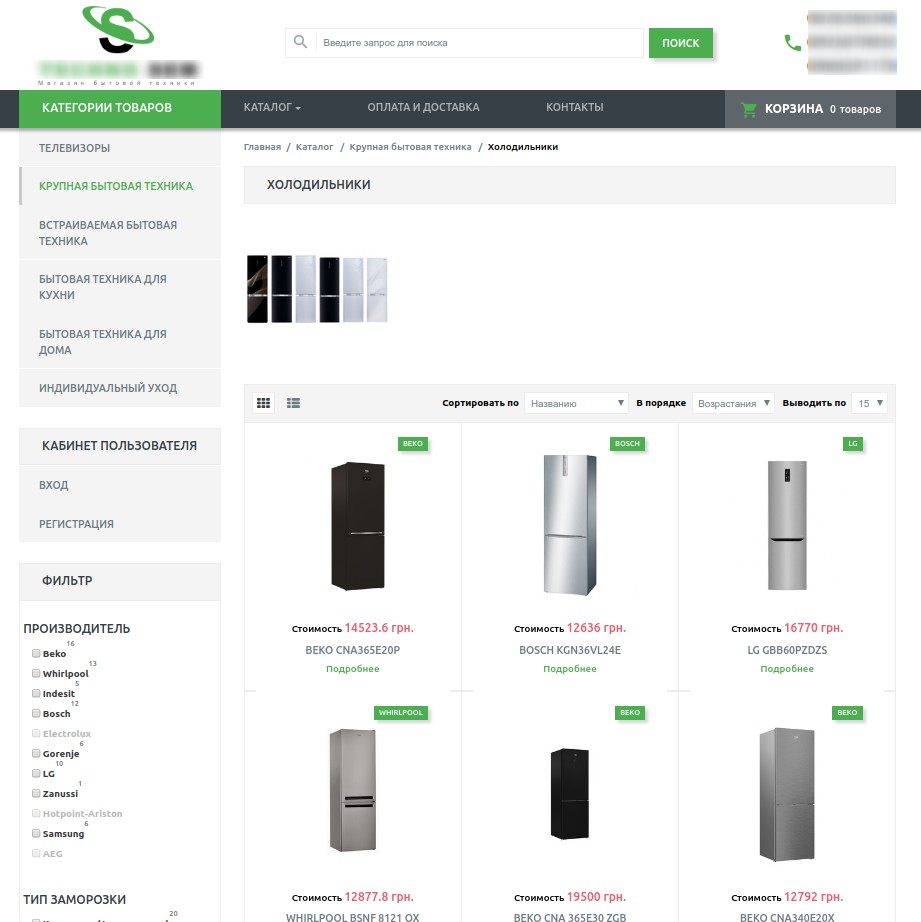Go to Главная breadcrumb link
Viewport: 921px width, 922px height.
click(262, 146)
